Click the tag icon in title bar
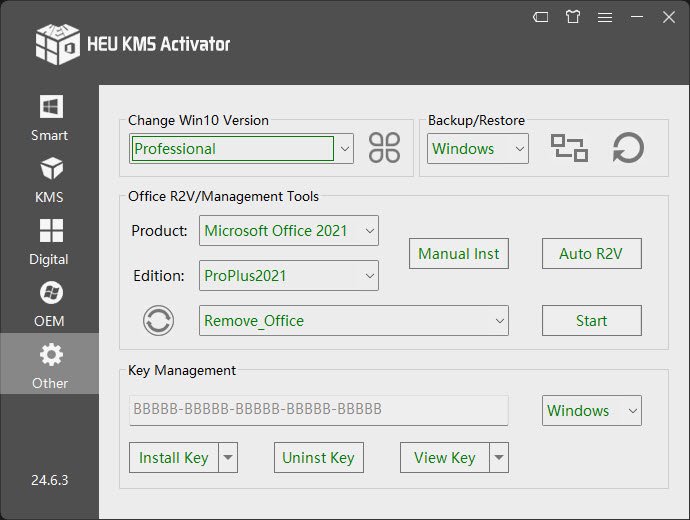 [540, 17]
